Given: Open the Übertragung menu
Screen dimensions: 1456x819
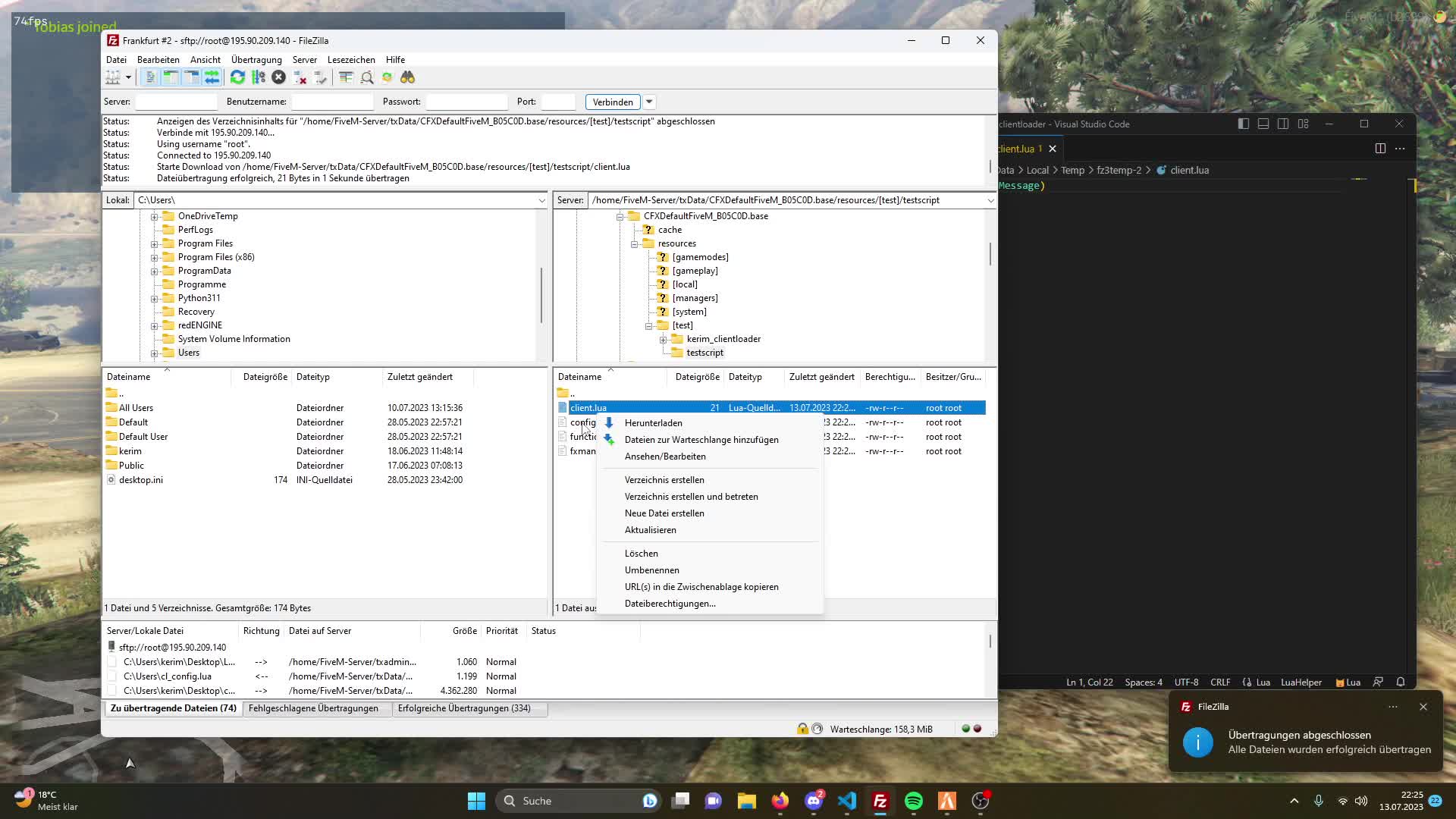Looking at the screenshot, I should pyautogui.click(x=255, y=59).
